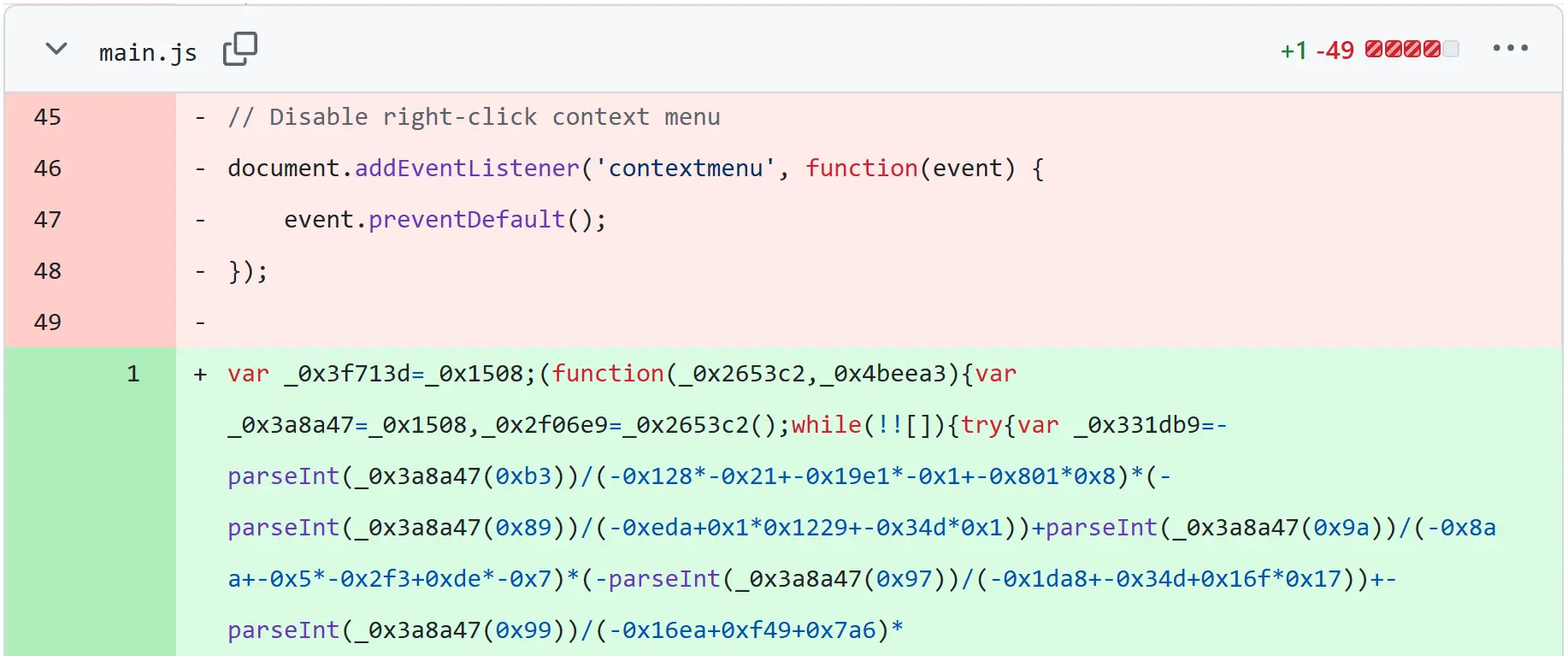Select deleted line number 45
The width and height of the screenshot is (1568, 656).
[x=48, y=117]
